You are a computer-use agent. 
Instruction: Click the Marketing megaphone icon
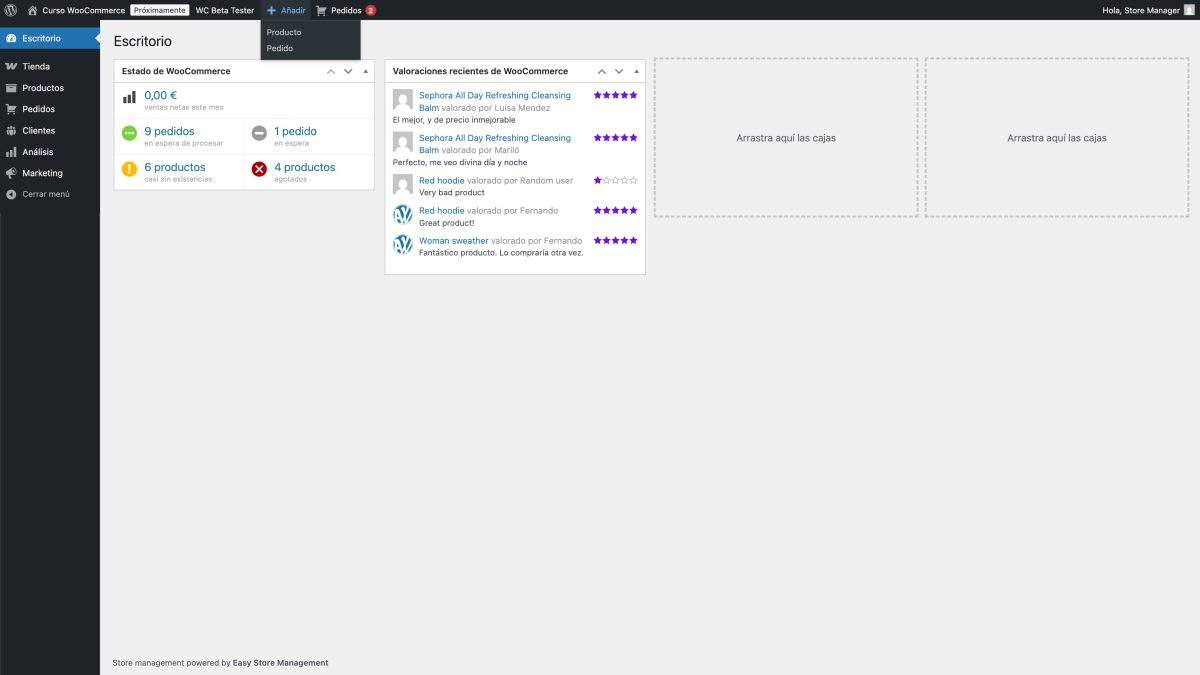12,172
